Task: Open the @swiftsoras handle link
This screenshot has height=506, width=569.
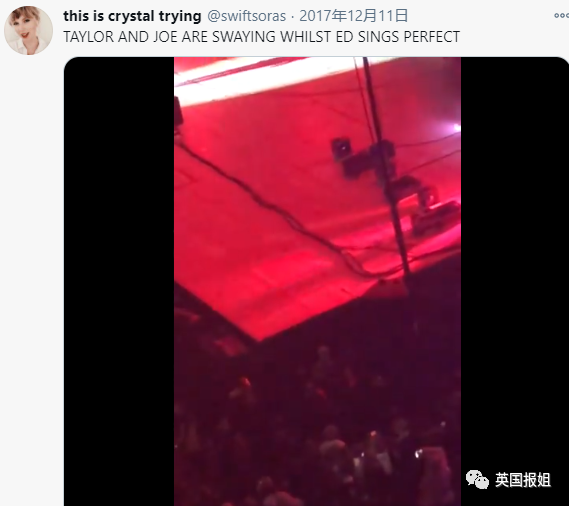Action: pyautogui.click(x=246, y=16)
